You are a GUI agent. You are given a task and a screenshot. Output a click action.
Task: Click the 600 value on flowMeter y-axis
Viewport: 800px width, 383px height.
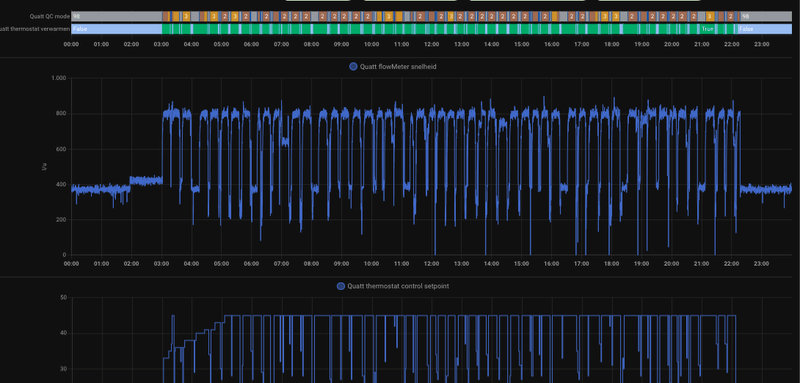[x=62, y=149]
